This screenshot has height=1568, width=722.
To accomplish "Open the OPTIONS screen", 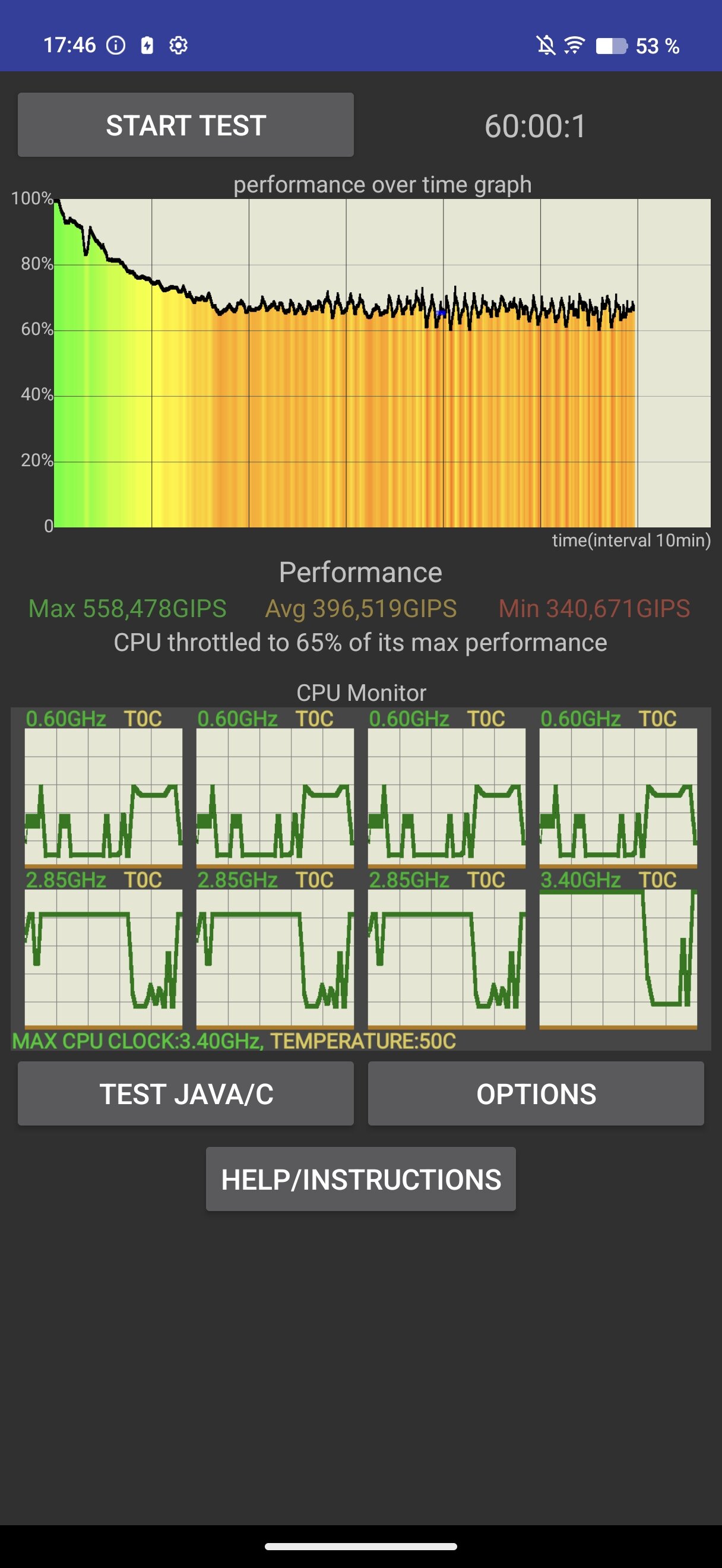I will tap(535, 1094).
